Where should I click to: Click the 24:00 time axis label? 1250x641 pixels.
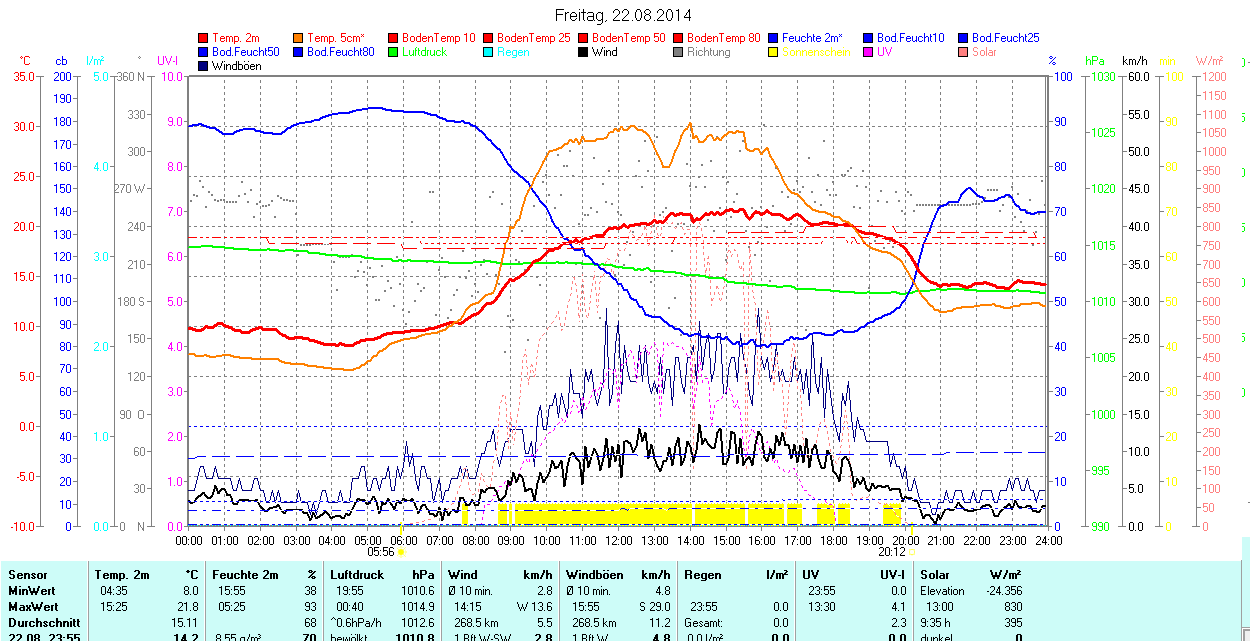1047,540
